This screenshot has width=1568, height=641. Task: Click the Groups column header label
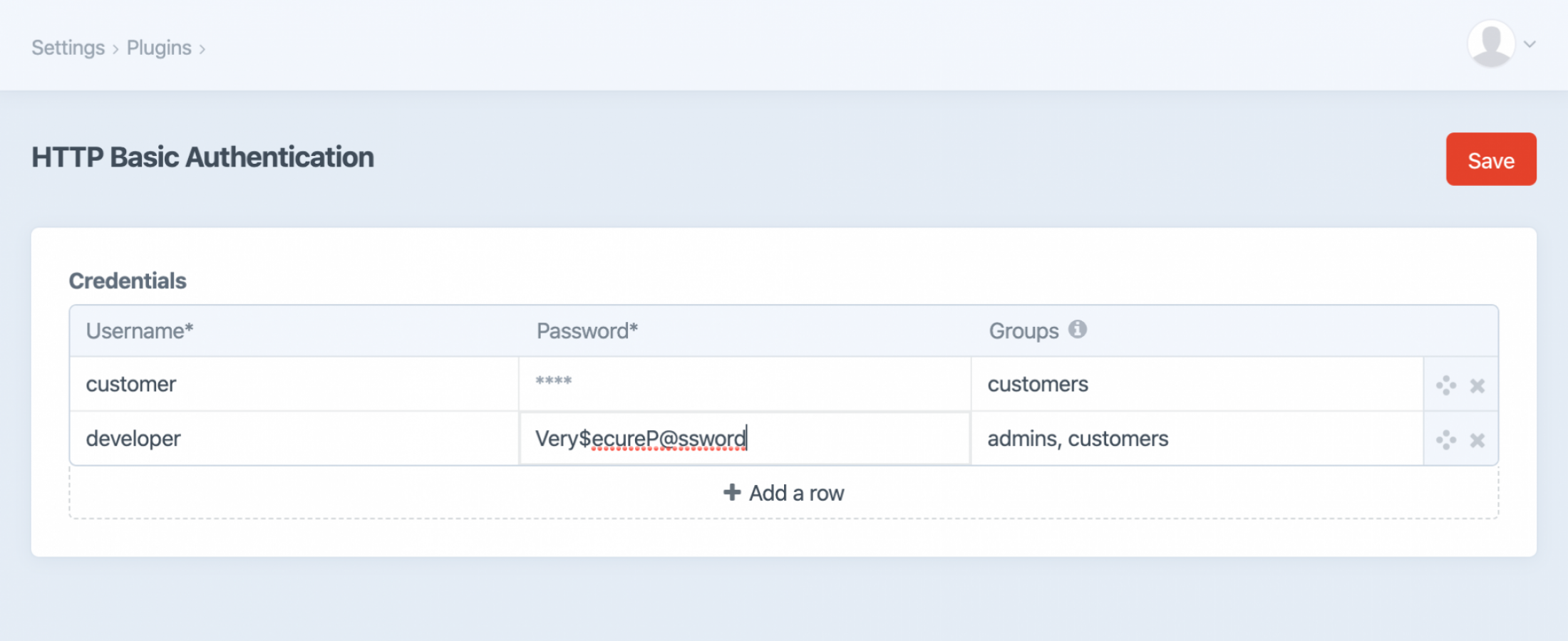tap(1023, 330)
